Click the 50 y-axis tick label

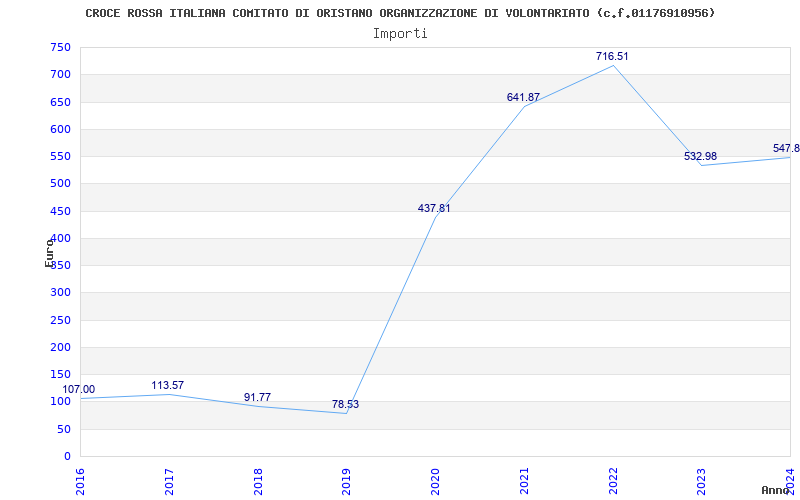[x=64, y=430]
